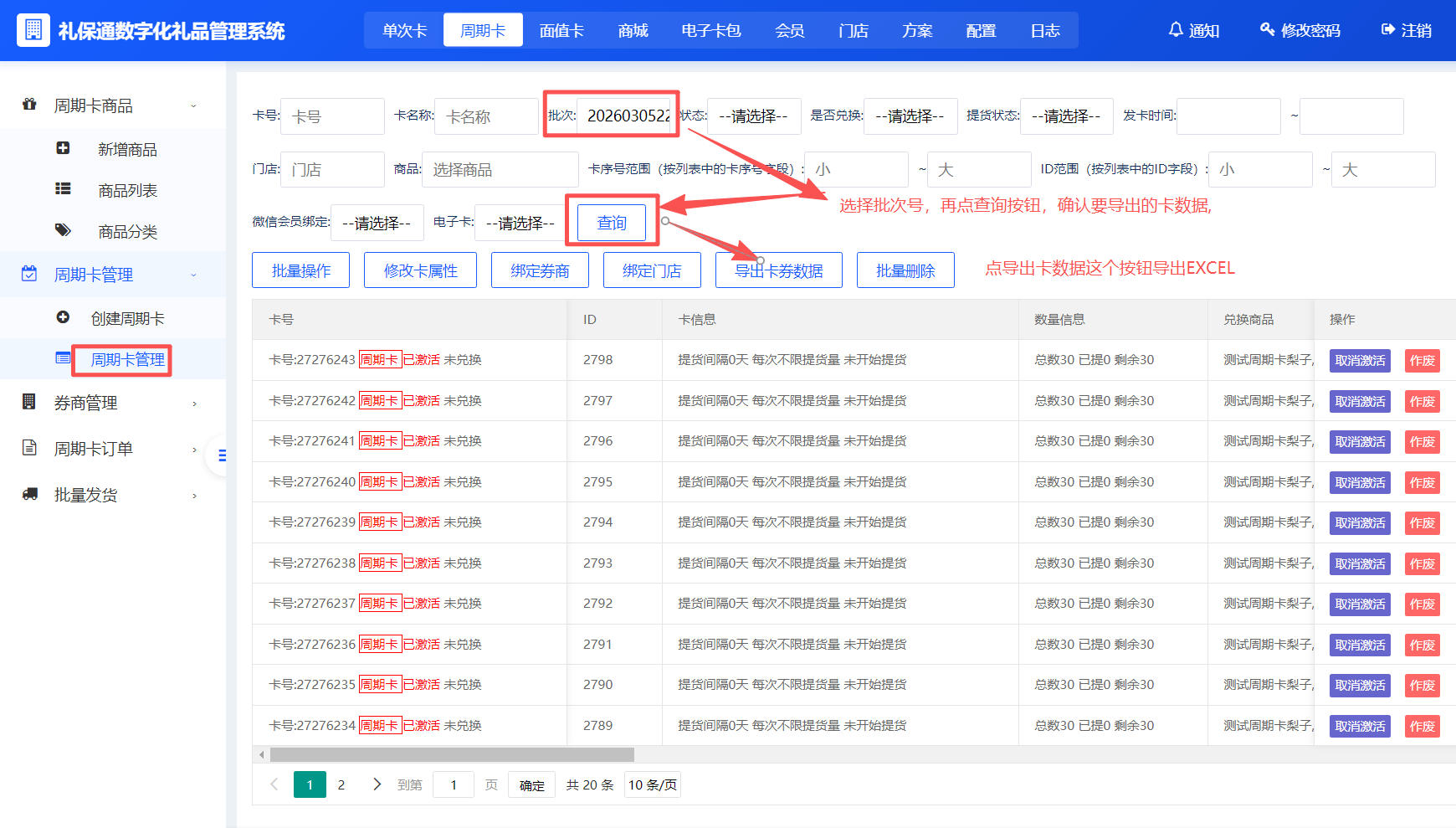Click the truck icon beside 批量发货
This screenshot has width=1456, height=828.
coord(29,494)
